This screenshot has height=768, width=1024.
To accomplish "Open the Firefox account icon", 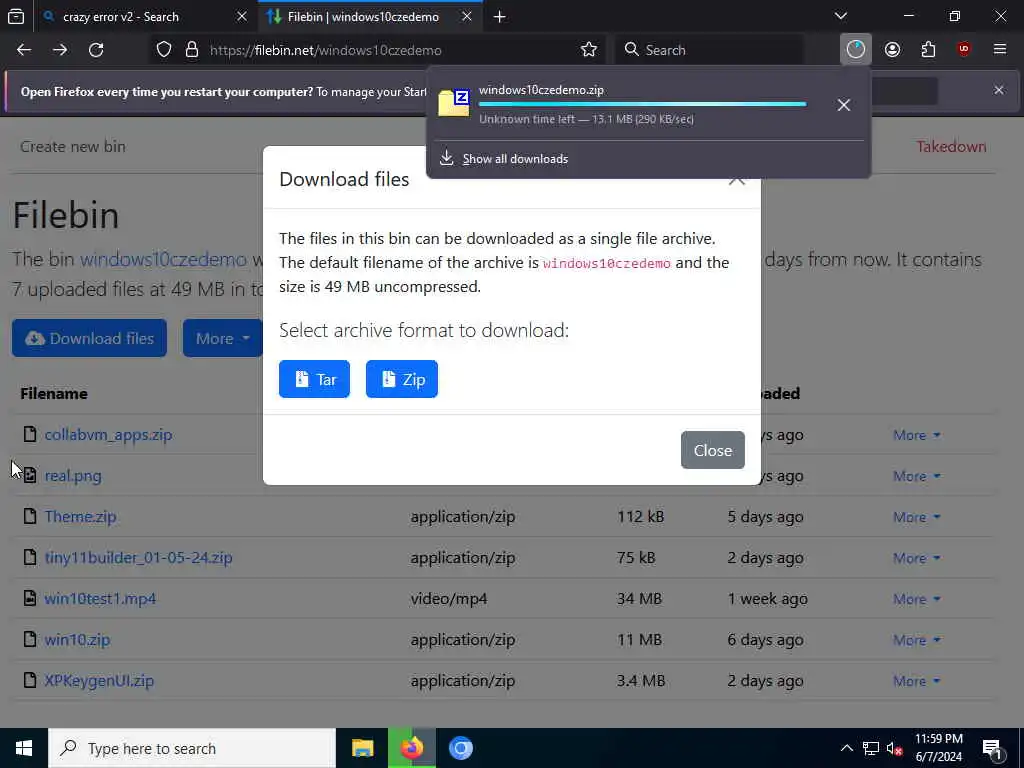I will pyautogui.click(x=892, y=50).
